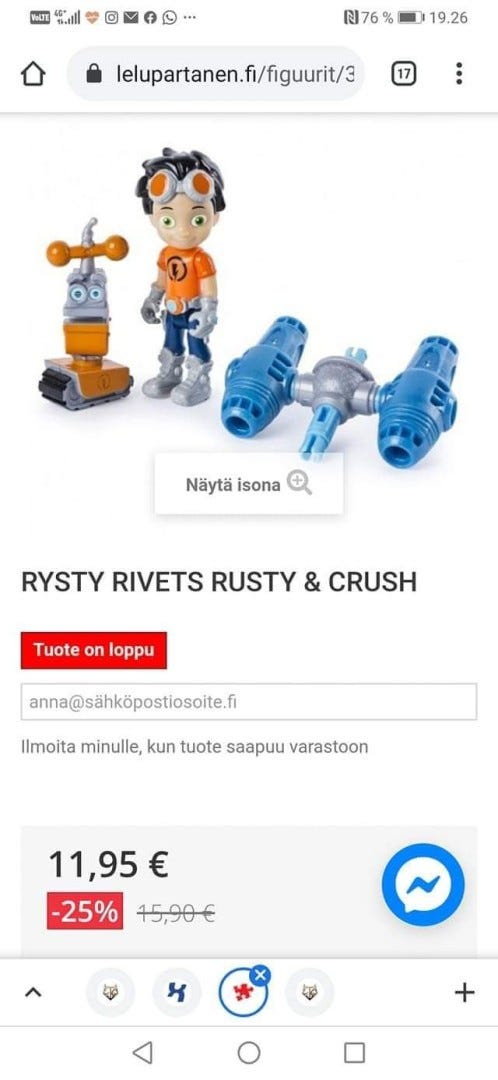This screenshot has height=1080, width=498.
Task: Click the email address input field
Action: click(x=249, y=702)
